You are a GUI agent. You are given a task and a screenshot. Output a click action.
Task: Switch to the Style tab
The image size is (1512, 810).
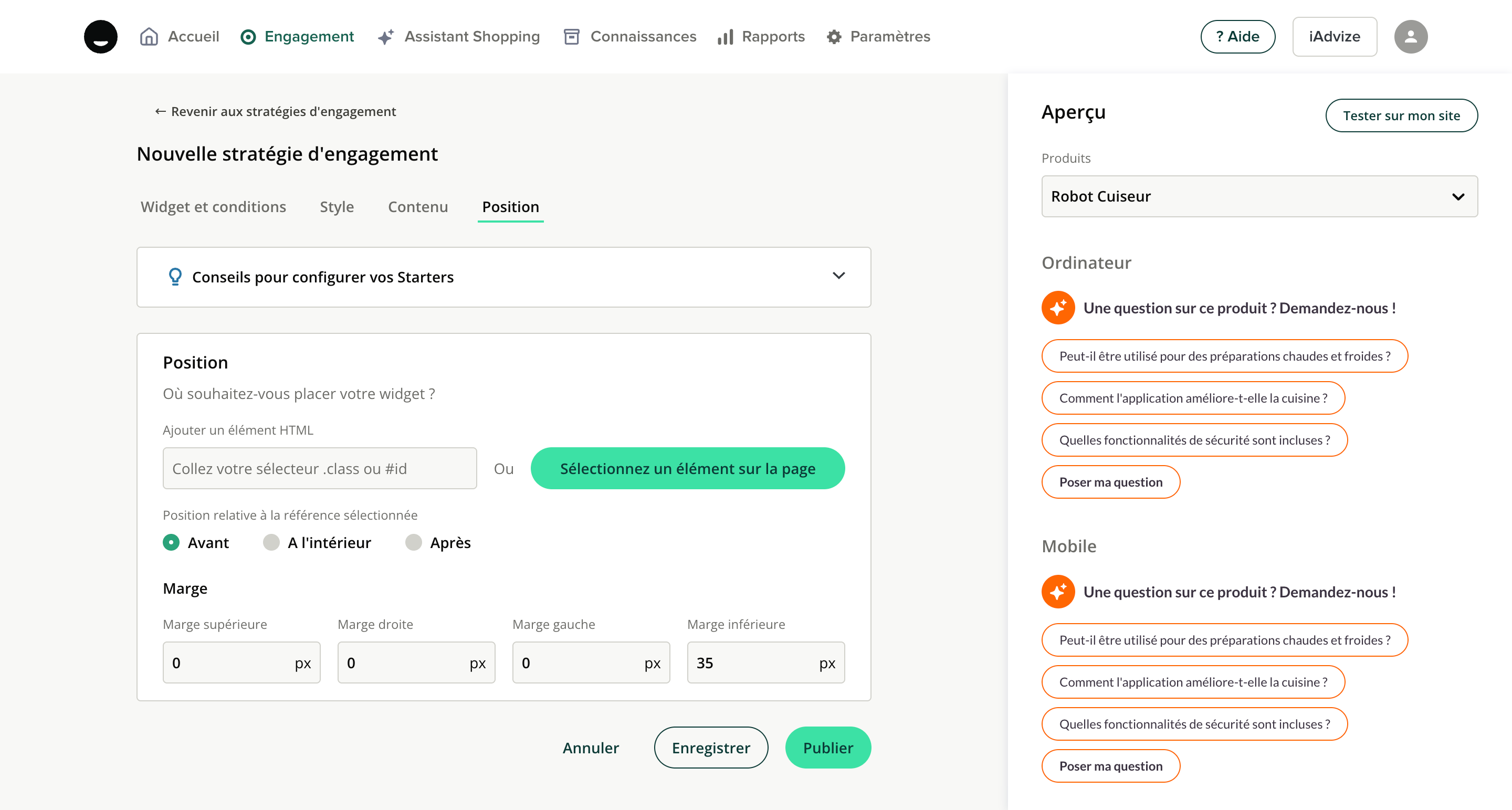337,207
